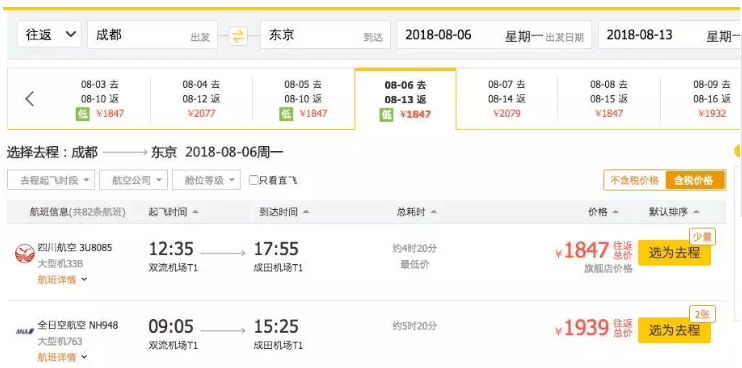Select the 08-06 to 08-13 date tab

pyautogui.click(x=405, y=99)
